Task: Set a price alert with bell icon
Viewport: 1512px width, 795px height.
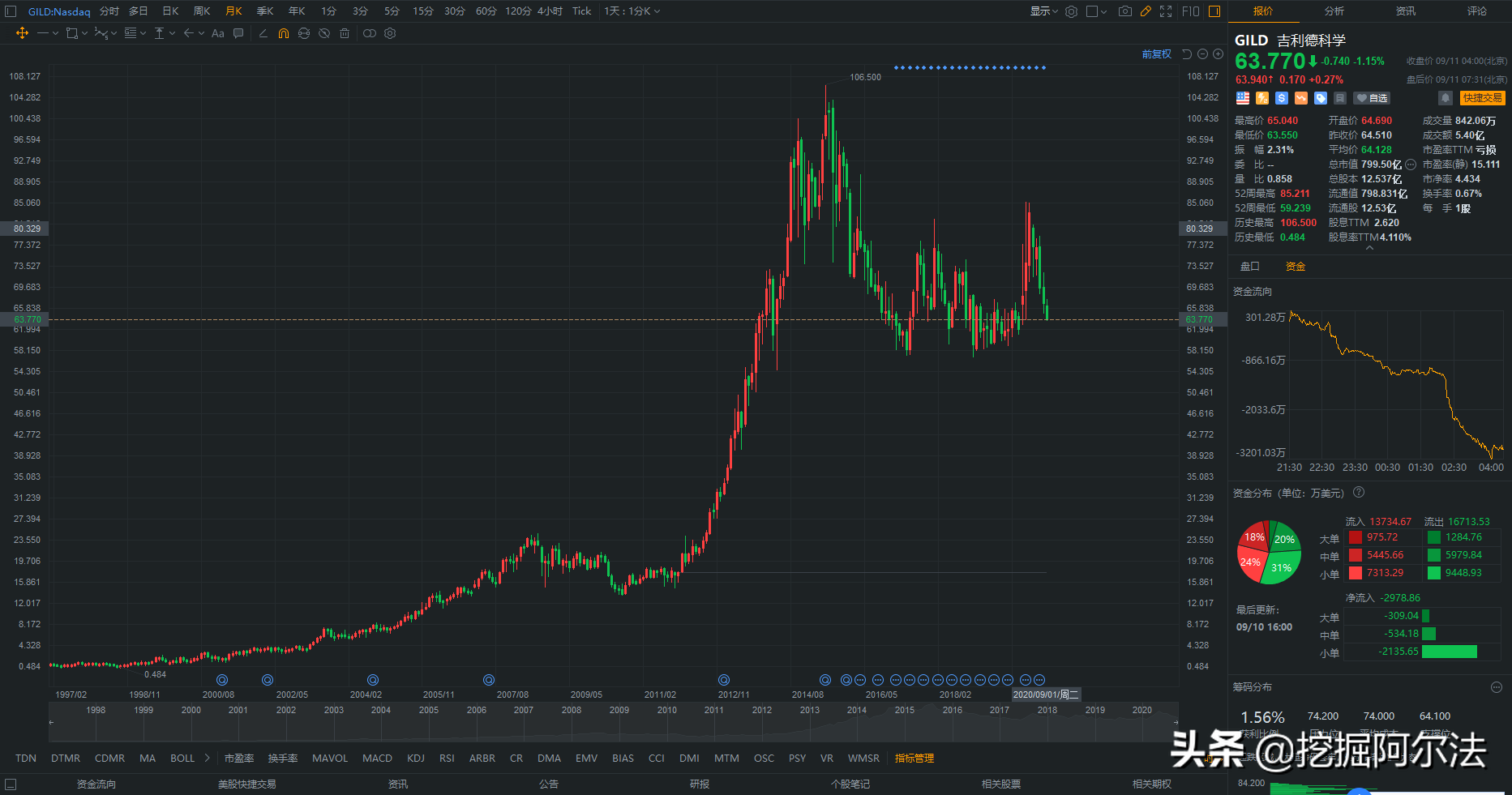Action: pos(1445,98)
